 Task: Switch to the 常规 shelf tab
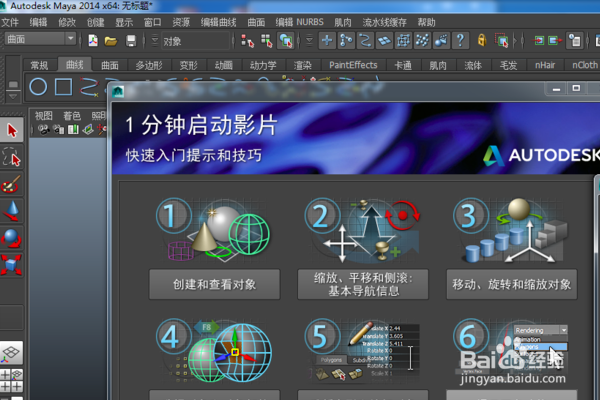tap(40, 65)
